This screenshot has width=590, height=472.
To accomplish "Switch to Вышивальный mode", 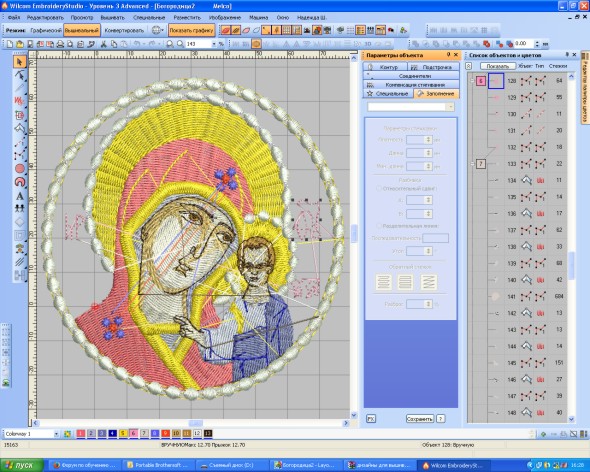I will [82, 30].
